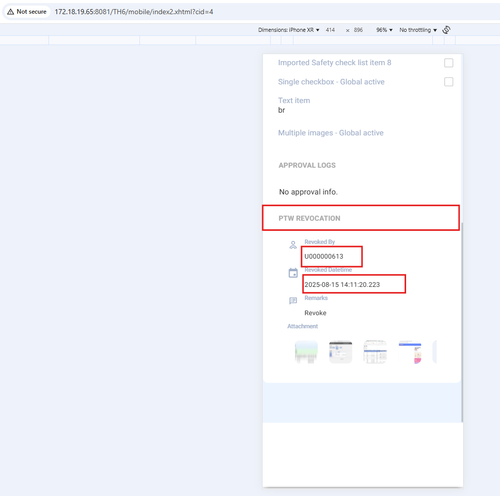Image resolution: width=500 pixels, height=496 pixels.
Task: Click the Single checkbox - Global active label
Action: [x=331, y=82]
